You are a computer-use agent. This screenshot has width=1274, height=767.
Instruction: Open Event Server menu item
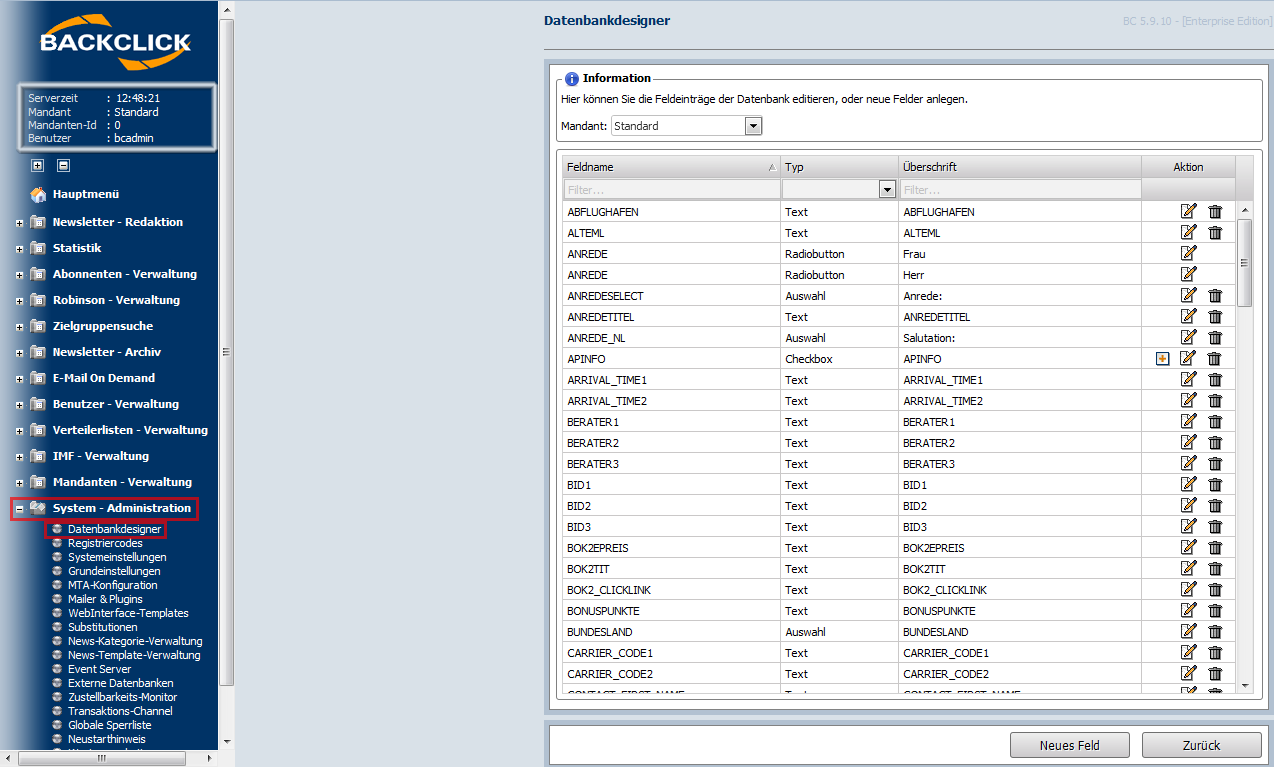click(x=99, y=669)
